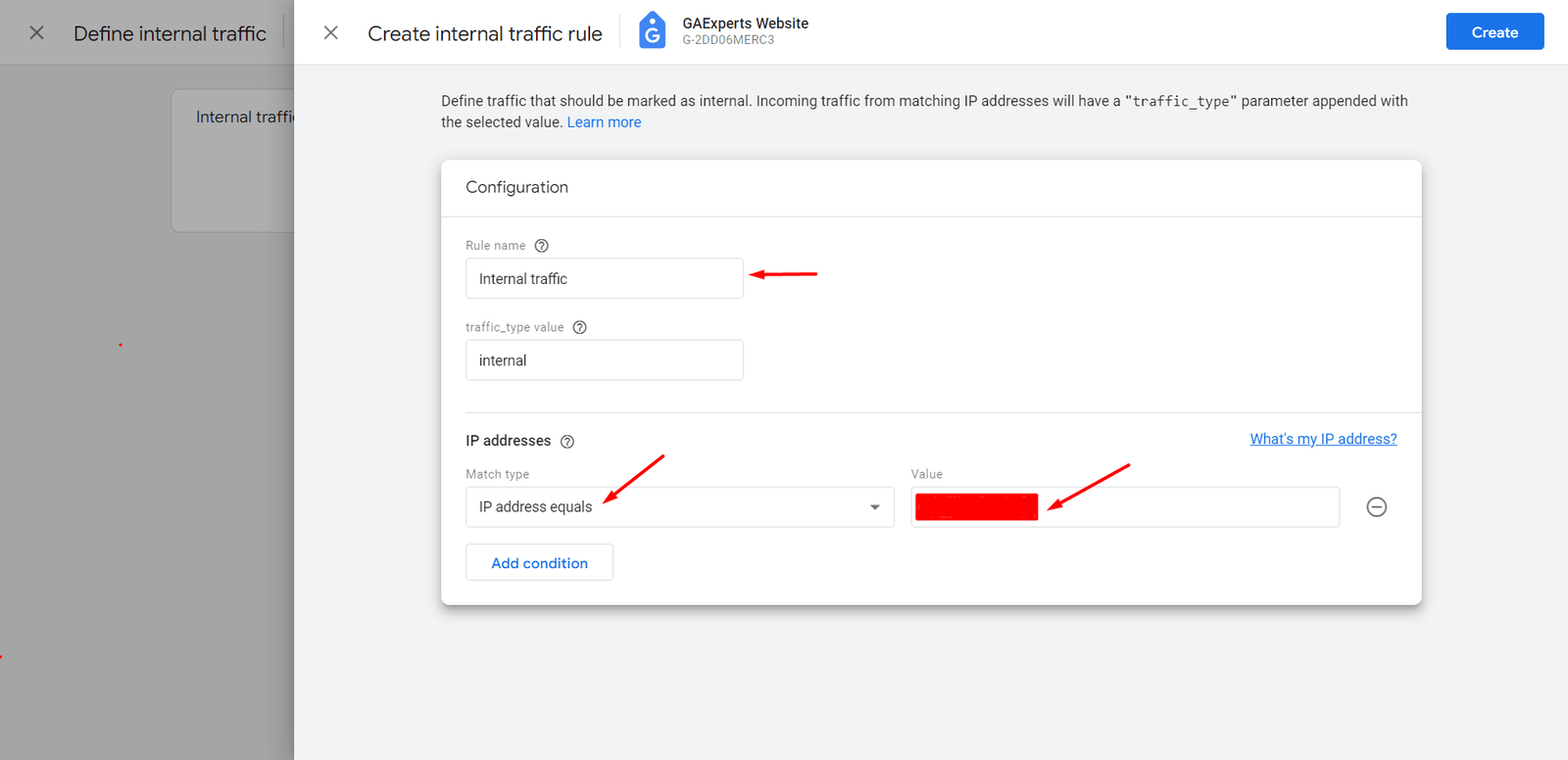Switch to the Create internal traffic rule tab

(x=484, y=32)
